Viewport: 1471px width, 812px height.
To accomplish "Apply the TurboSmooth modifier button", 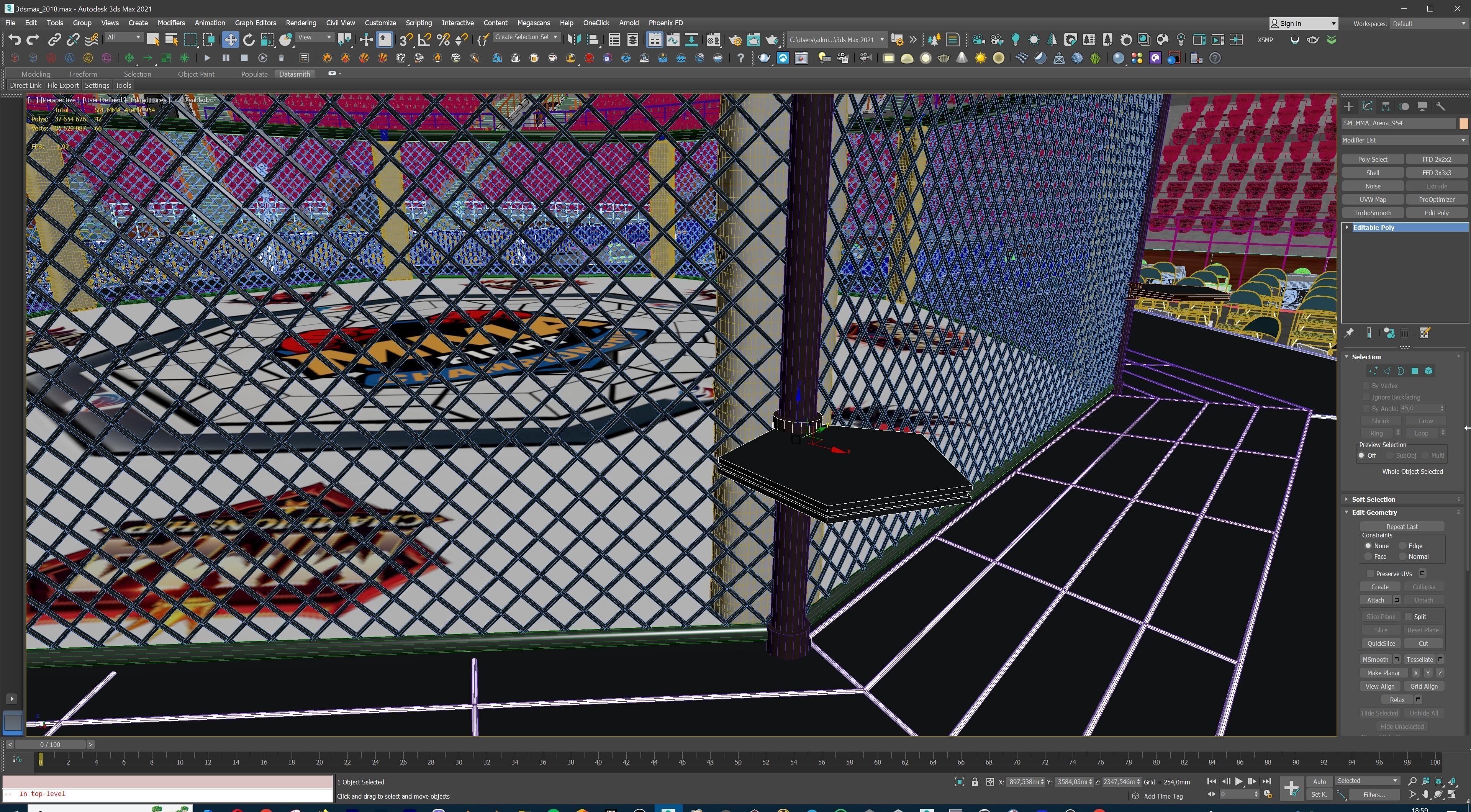I will (1372, 213).
